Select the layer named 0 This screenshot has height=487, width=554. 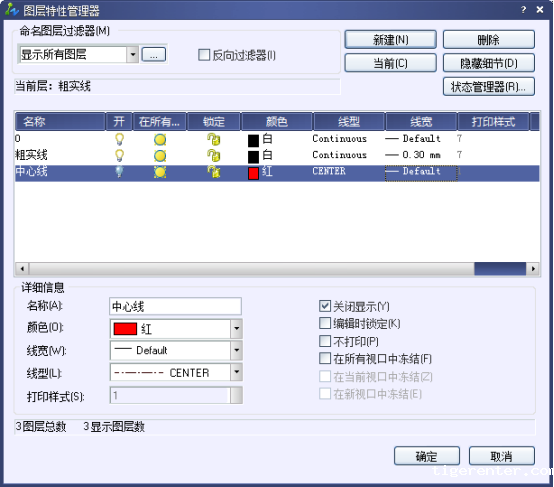18,139
